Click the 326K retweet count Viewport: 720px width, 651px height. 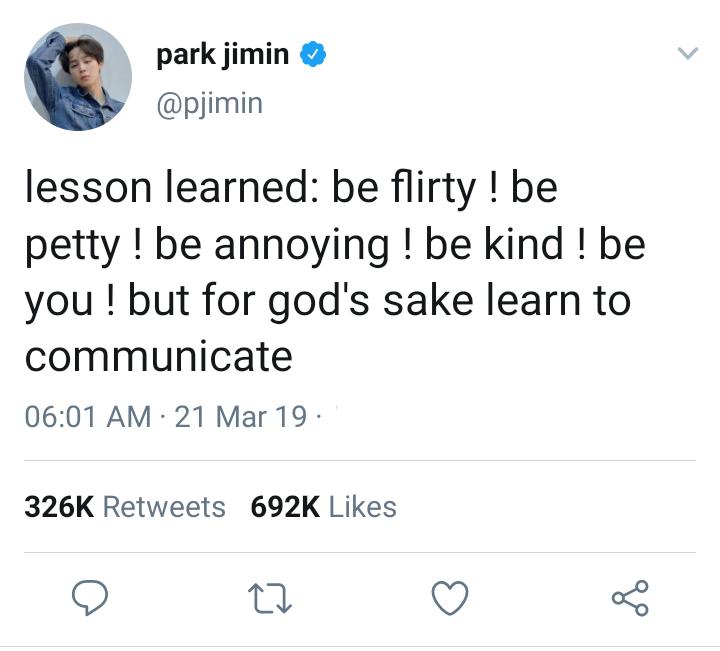click(x=59, y=507)
